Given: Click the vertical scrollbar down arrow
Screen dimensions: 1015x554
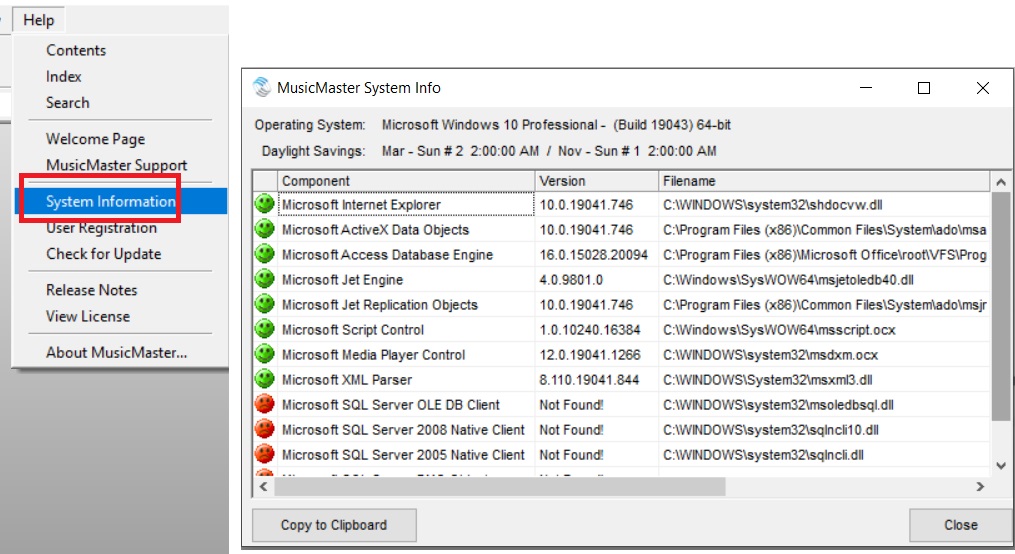Looking at the screenshot, I should click(x=1001, y=465).
